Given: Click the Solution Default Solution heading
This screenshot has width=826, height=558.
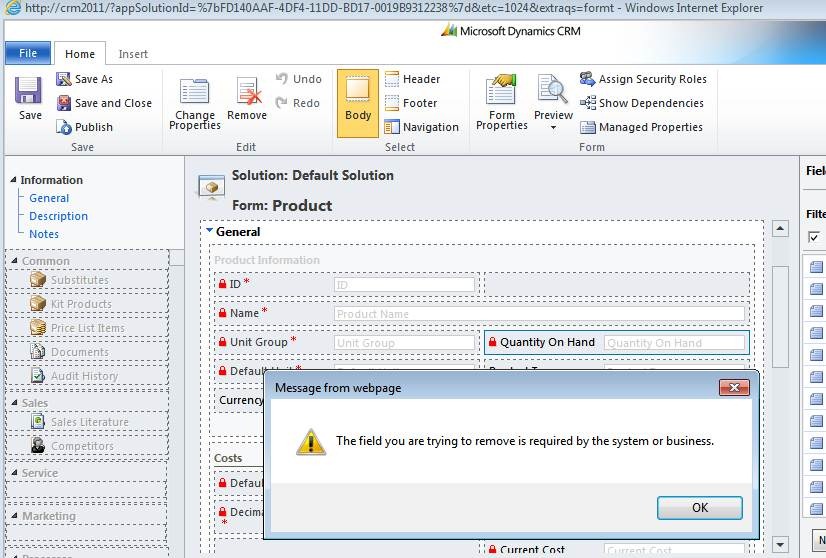Looking at the screenshot, I should (x=312, y=175).
